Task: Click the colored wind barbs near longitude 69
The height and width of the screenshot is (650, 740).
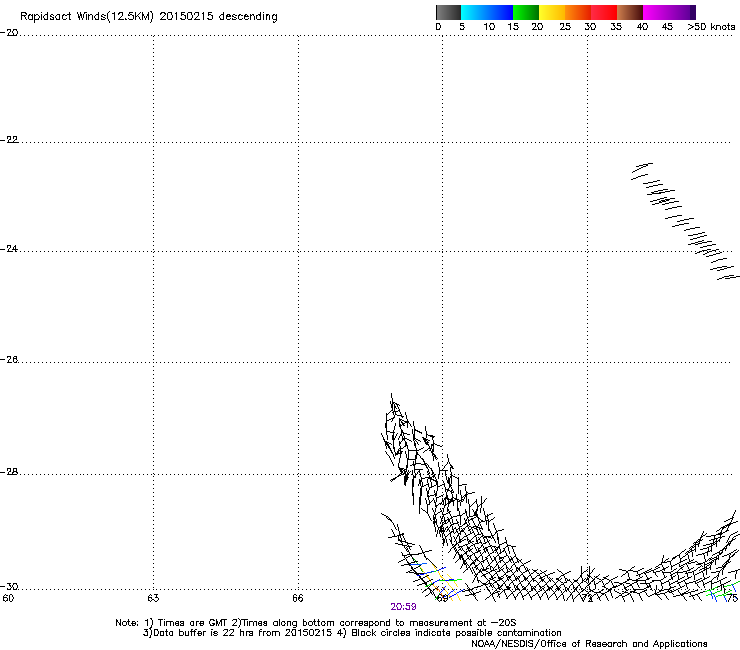Action: click(437, 582)
